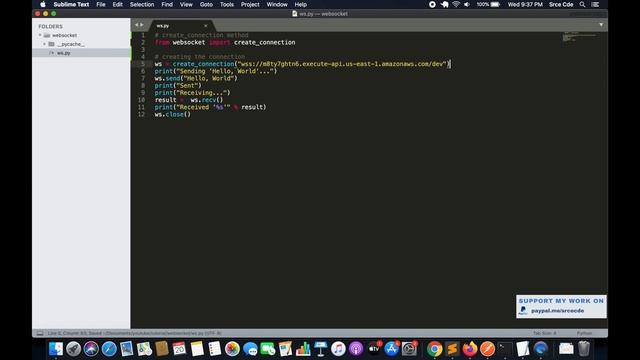Change Tab Size setting in status bar
Screen dimensions: 640x360
click(544, 333)
